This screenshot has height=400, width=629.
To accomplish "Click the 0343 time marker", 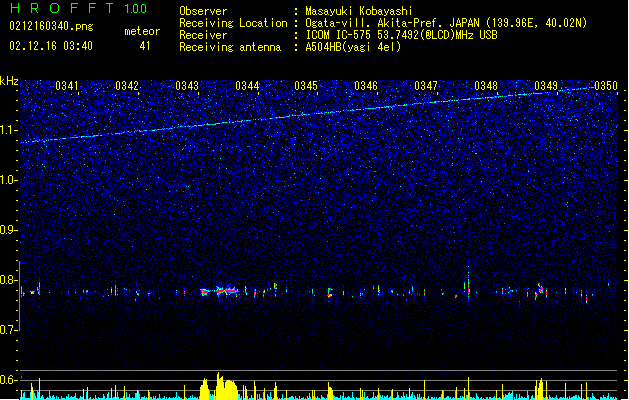I will pos(187,86).
